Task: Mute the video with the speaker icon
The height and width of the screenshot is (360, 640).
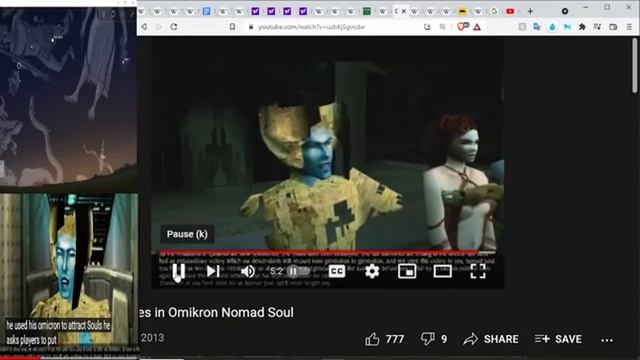Action: tap(247, 271)
